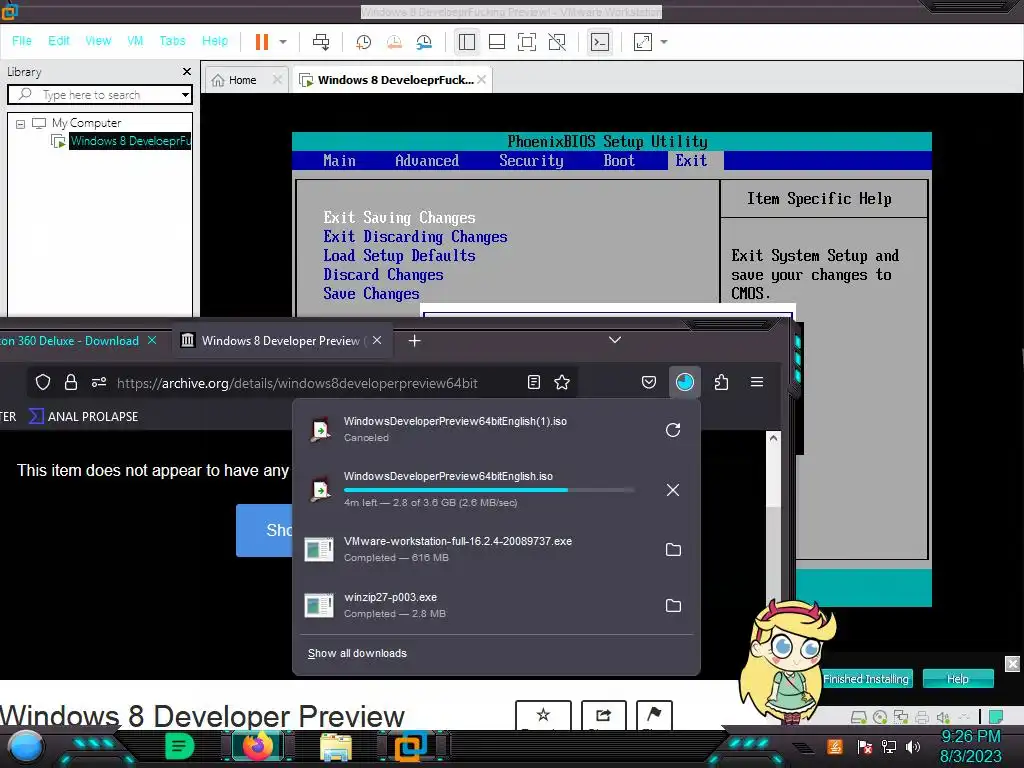This screenshot has width=1024, height=768.
Task: Click the Save to Pocket icon
Action: tap(648, 383)
